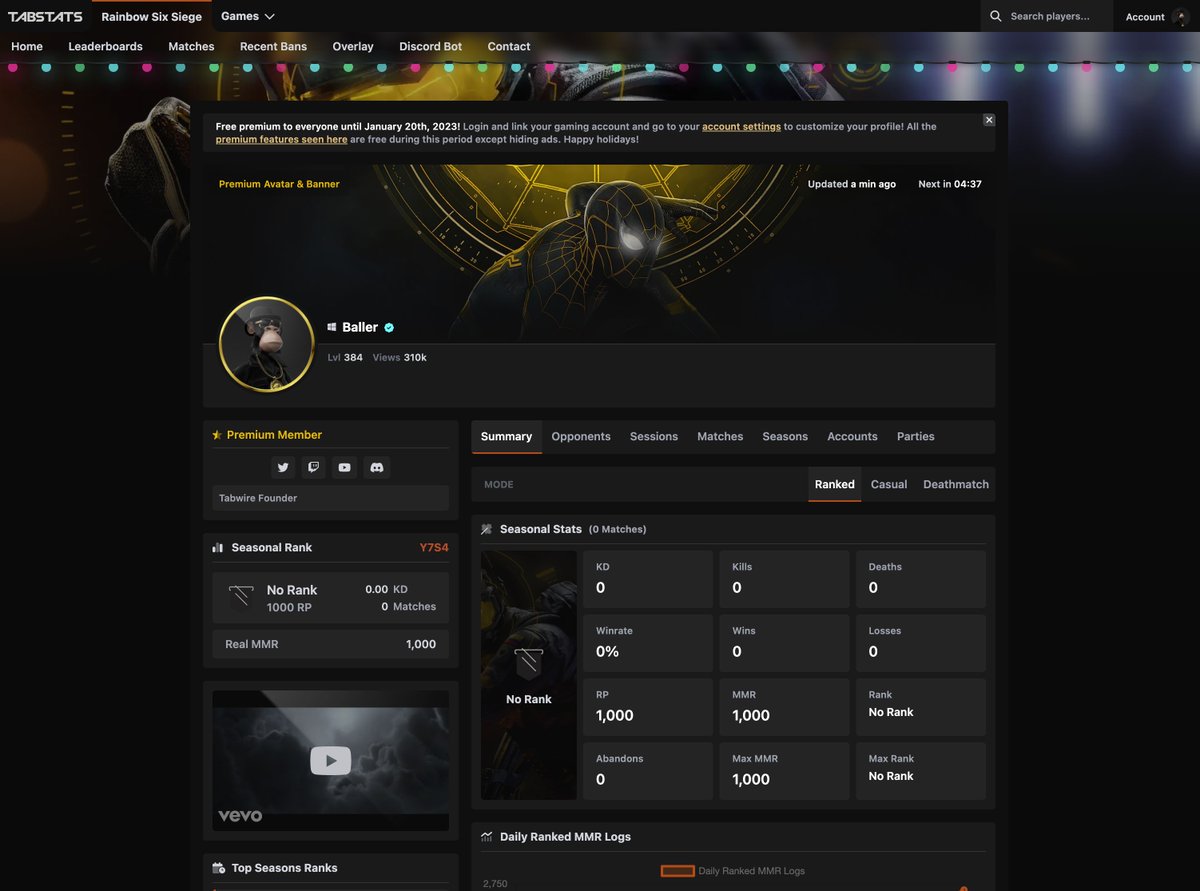Click the Daily Ranked MMR Logs chart icon
This screenshot has height=891, width=1200.
(487, 837)
